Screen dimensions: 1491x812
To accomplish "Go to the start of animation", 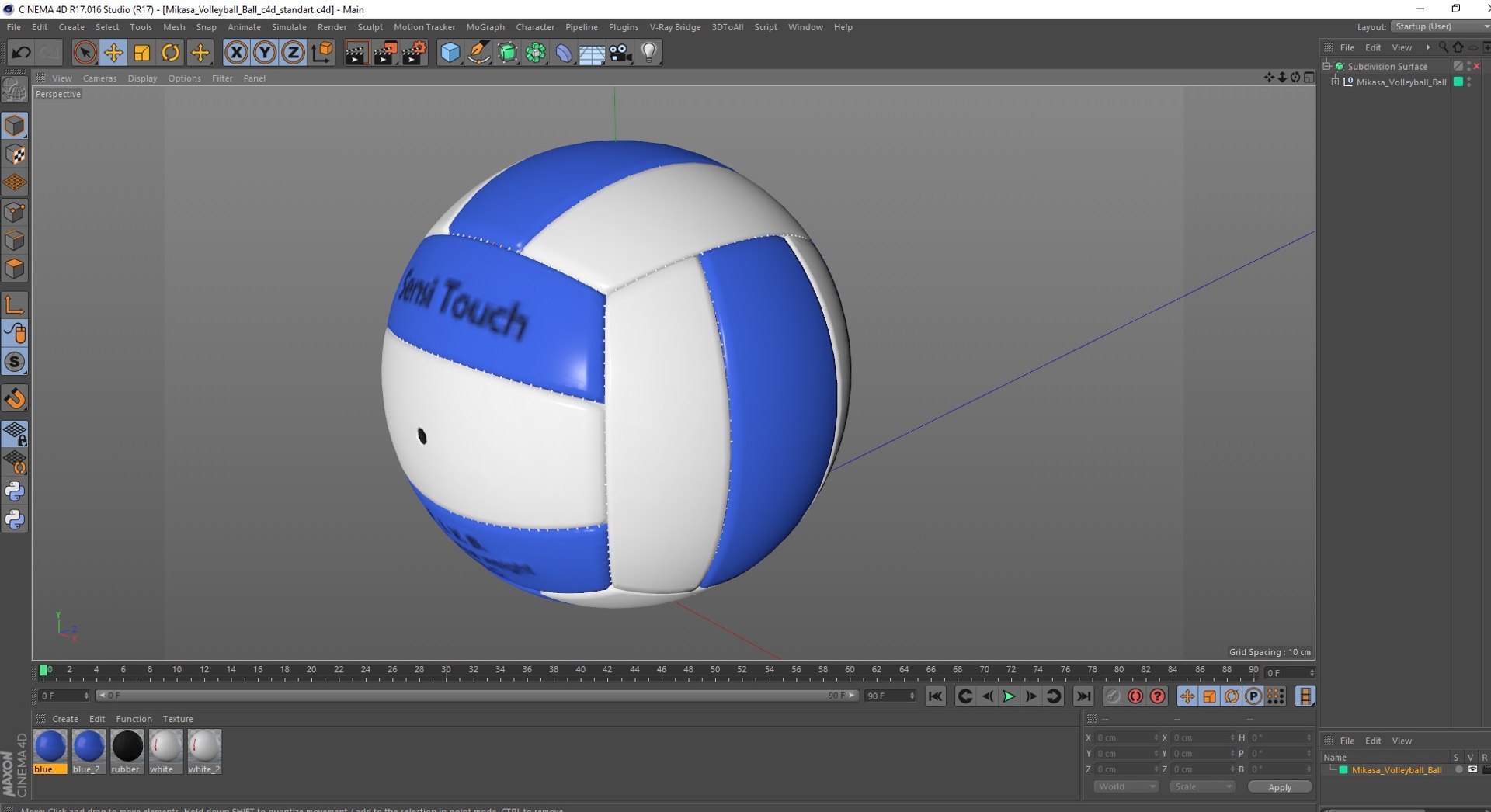I will coord(935,696).
